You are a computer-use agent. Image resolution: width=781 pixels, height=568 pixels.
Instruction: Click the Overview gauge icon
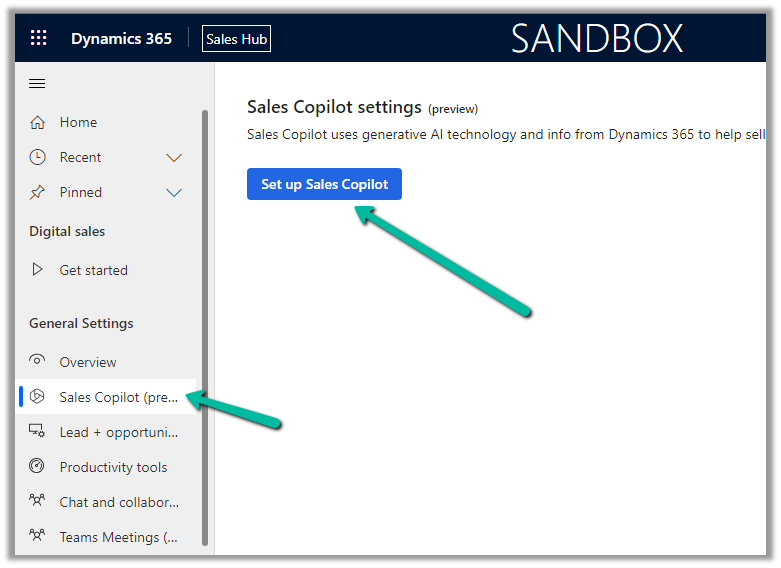click(x=38, y=362)
